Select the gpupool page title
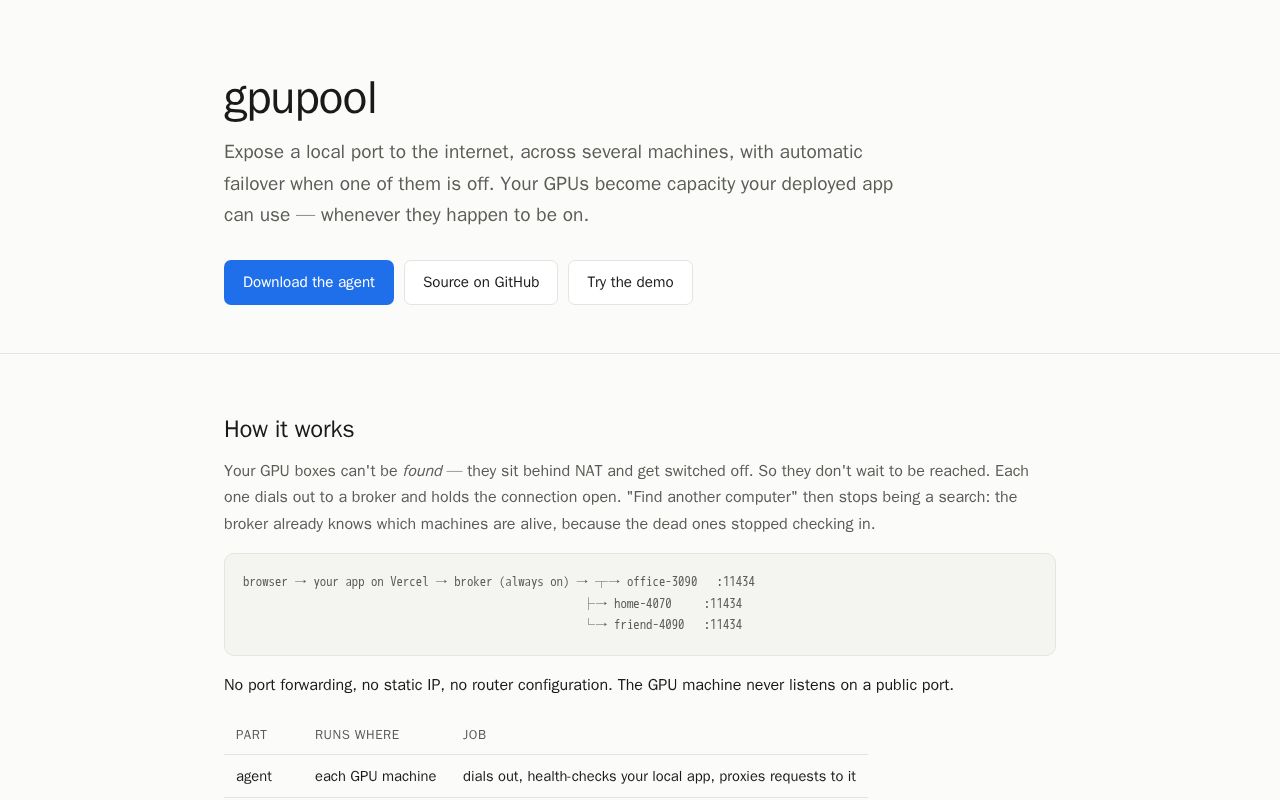The image size is (1280, 800). click(300, 99)
